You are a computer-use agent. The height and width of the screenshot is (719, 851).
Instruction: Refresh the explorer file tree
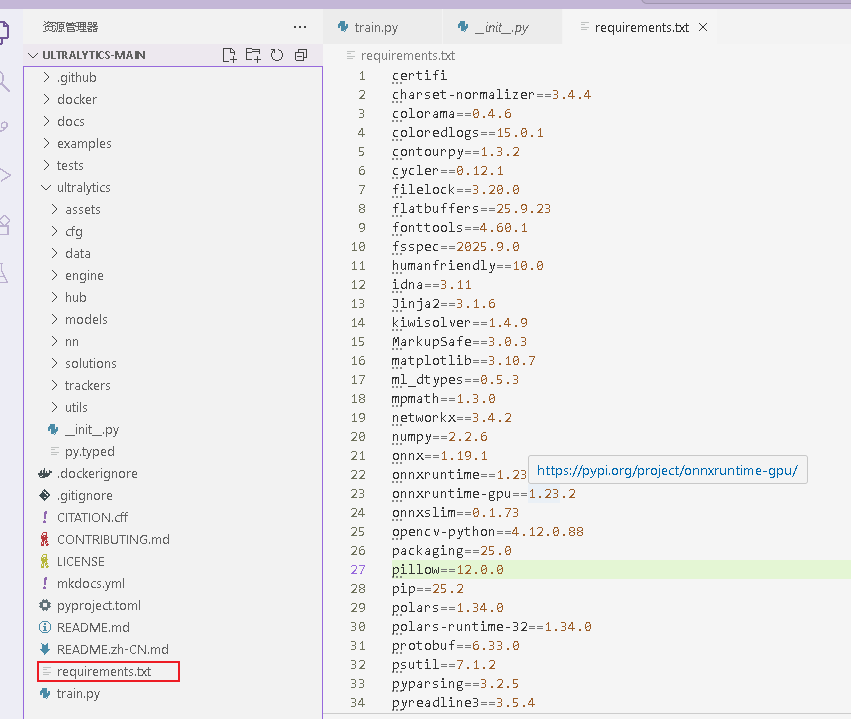click(277, 55)
